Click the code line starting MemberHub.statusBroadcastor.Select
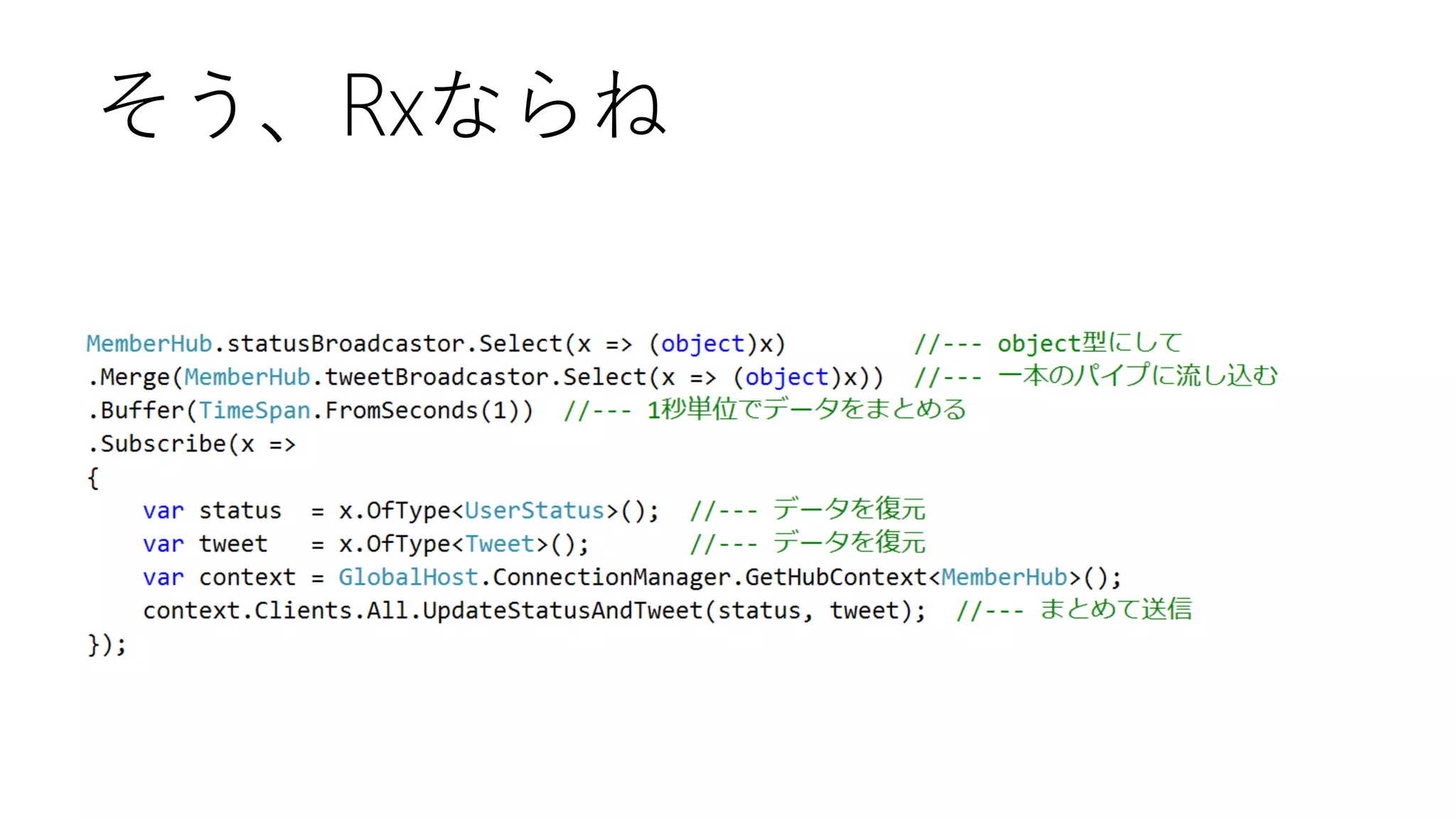This screenshot has width=1456, height=819. (436, 344)
